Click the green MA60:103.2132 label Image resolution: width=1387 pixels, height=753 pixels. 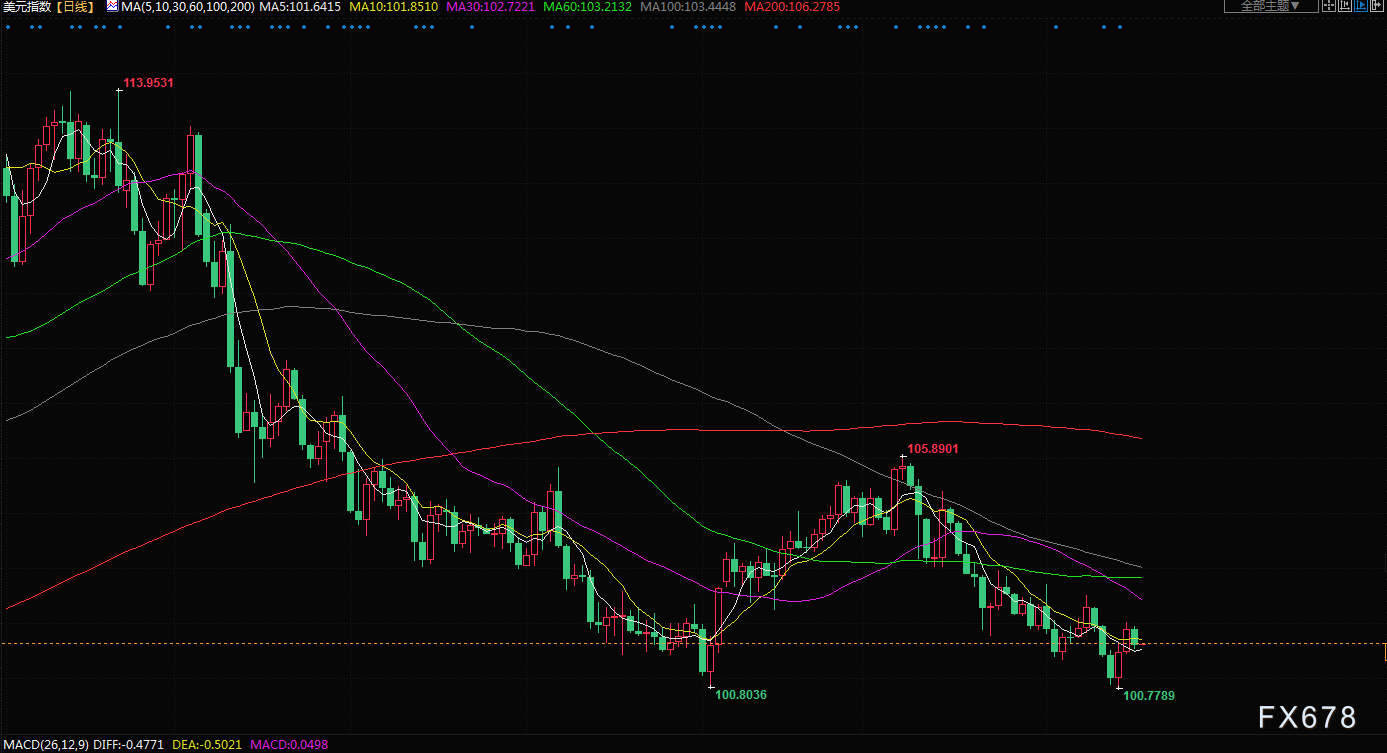pyautogui.click(x=587, y=7)
